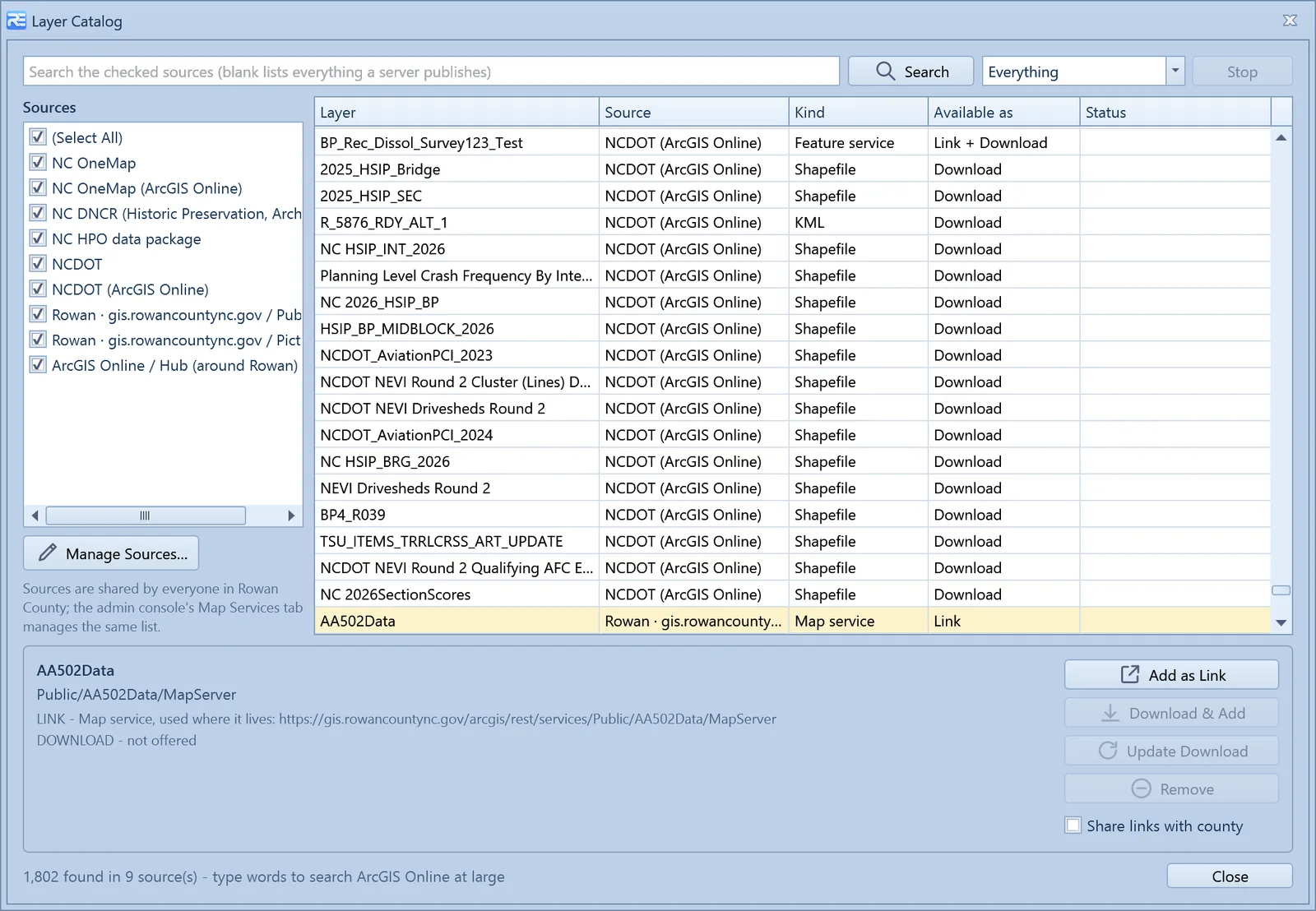Enable Share links with county

click(1073, 825)
